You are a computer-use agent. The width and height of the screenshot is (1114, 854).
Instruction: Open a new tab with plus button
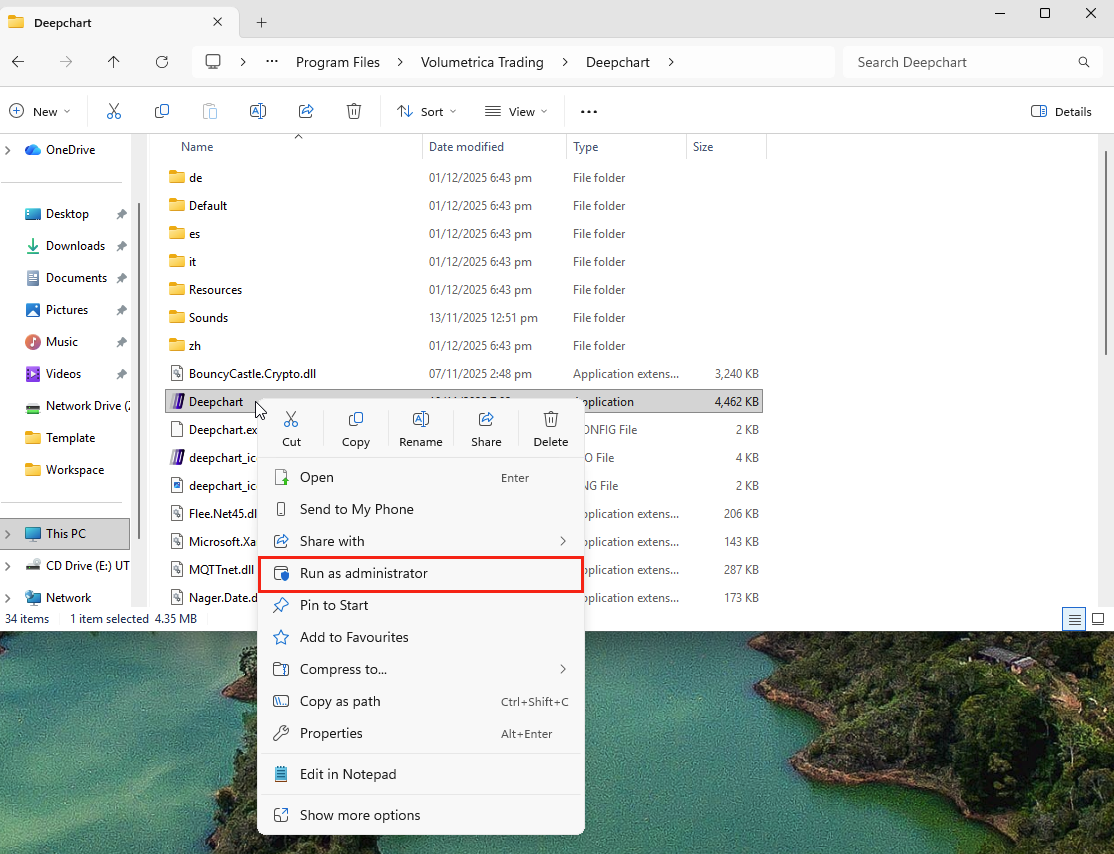click(261, 22)
